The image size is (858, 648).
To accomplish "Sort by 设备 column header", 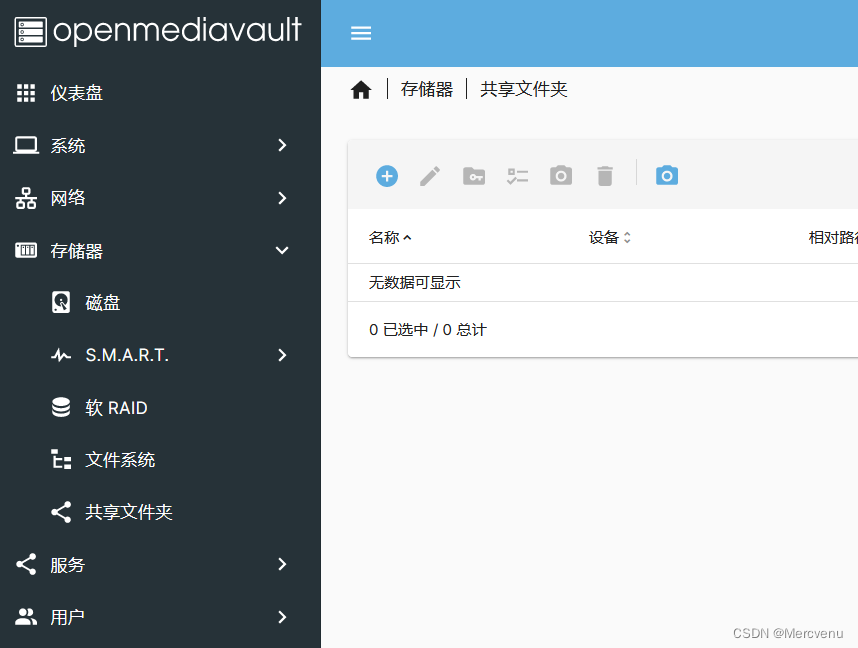I will coord(610,238).
